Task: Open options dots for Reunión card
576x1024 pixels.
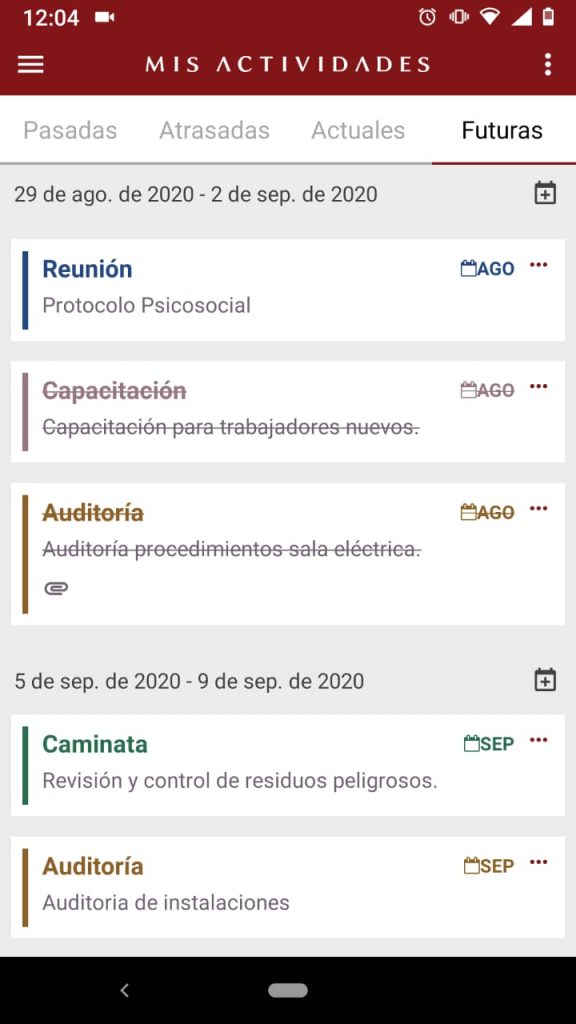Action: point(538,264)
